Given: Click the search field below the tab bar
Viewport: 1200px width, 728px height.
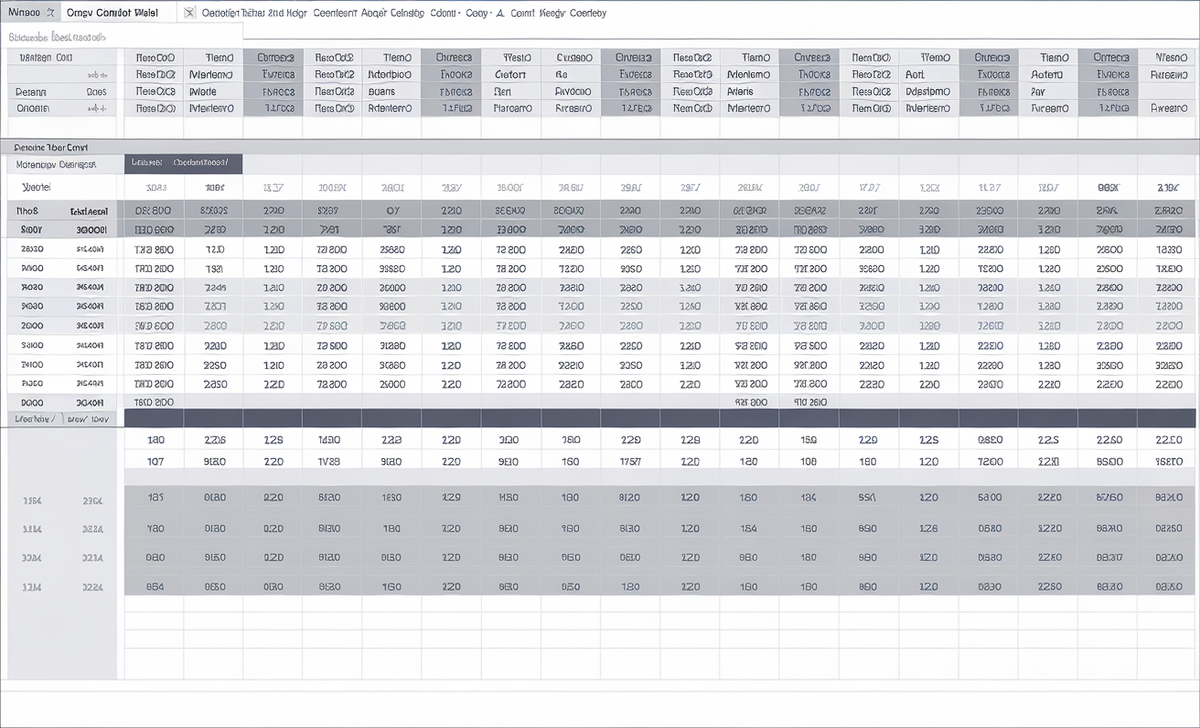Looking at the screenshot, I should point(120,37).
